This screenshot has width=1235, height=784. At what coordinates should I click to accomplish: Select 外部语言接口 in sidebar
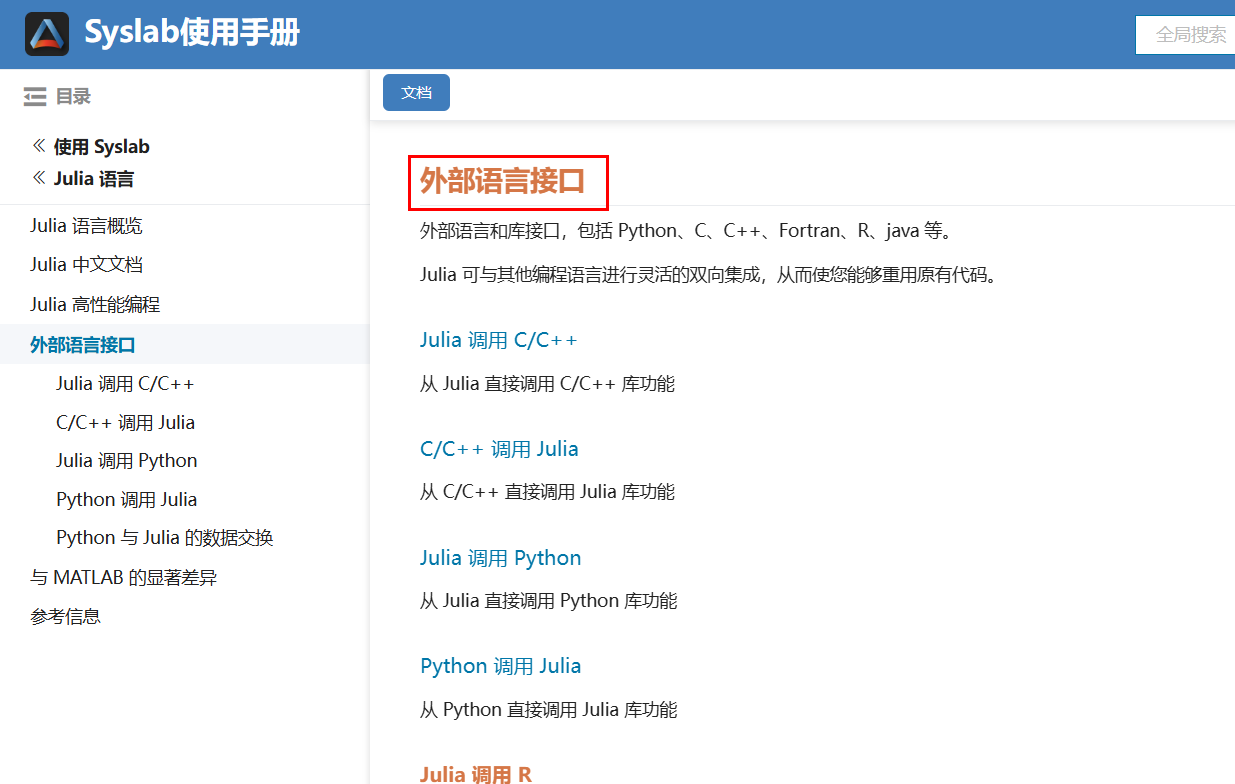(x=83, y=345)
